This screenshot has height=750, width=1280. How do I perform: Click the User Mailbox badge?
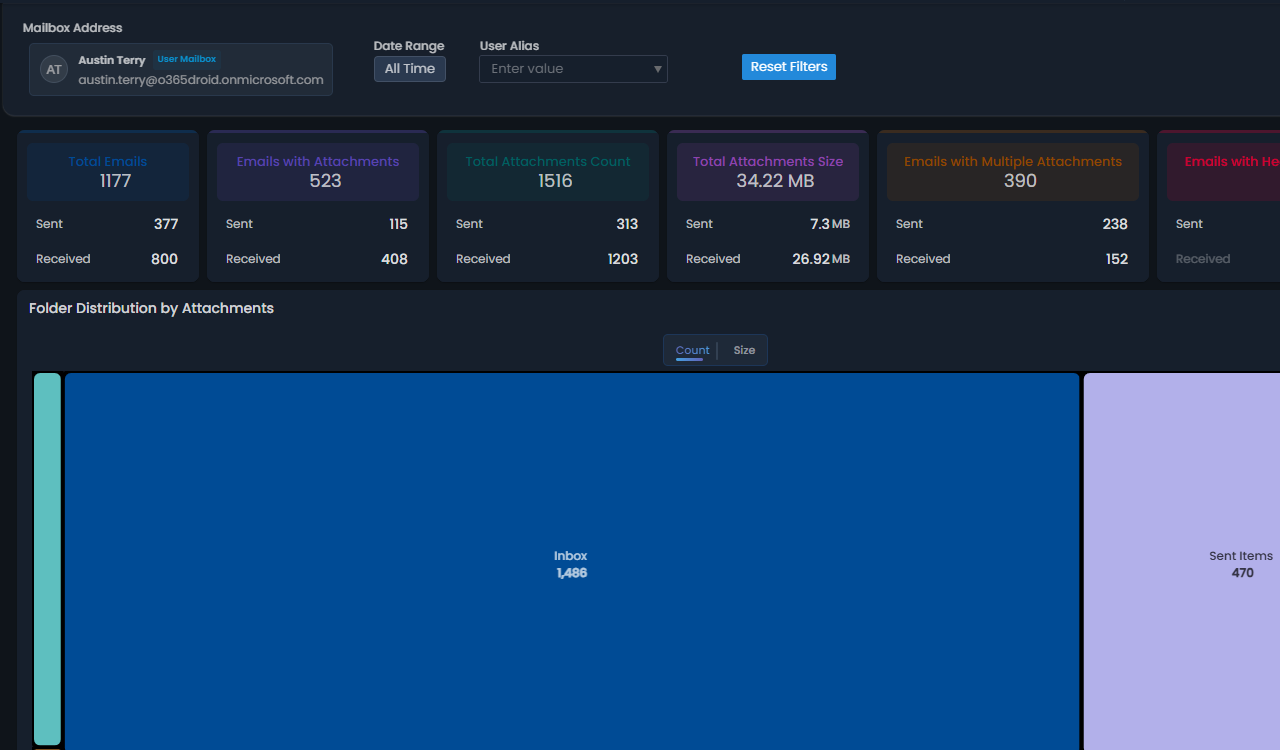(x=186, y=58)
